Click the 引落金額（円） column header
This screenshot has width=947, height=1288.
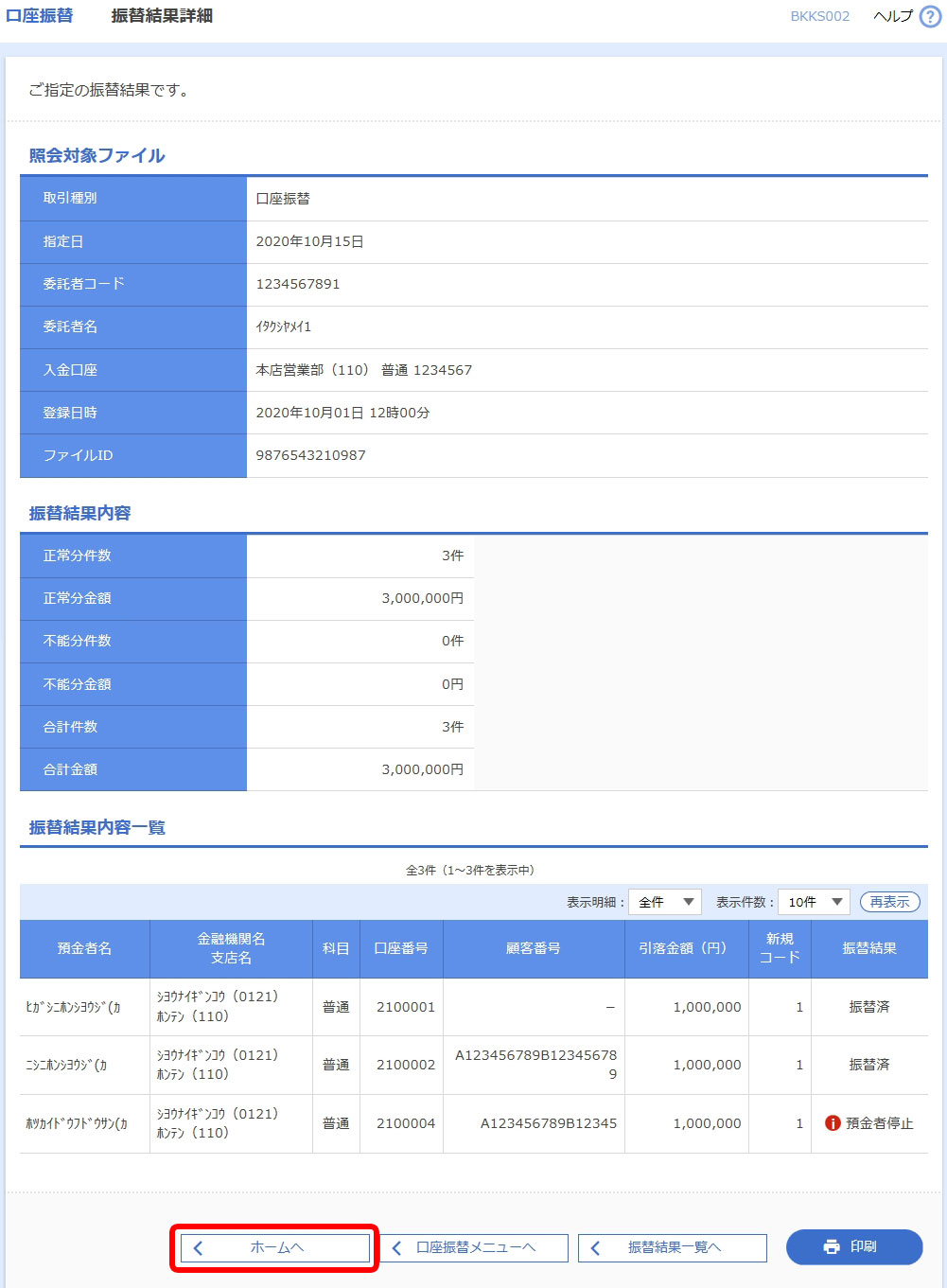coord(687,948)
